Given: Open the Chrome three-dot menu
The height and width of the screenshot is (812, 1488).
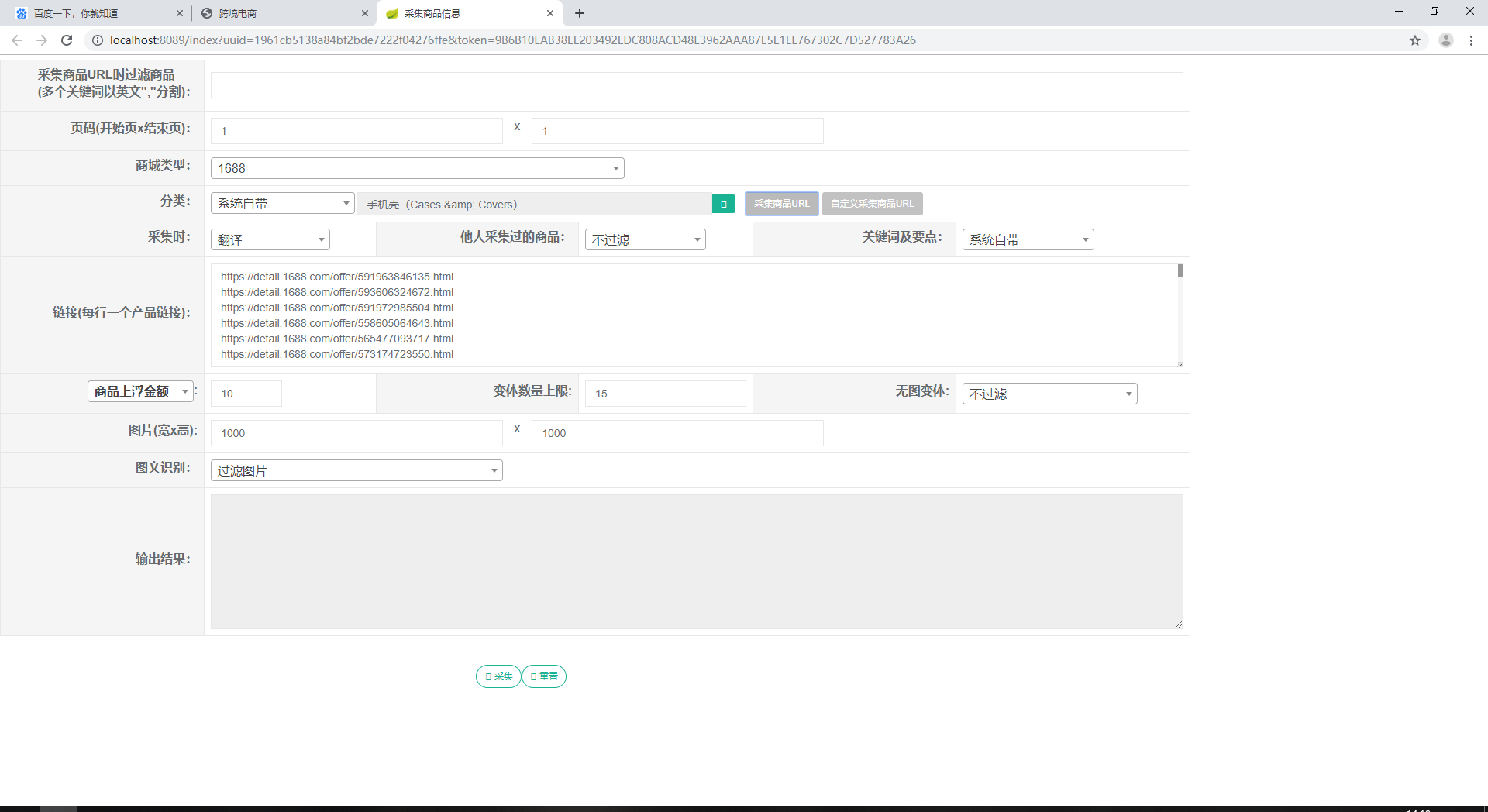Looking at the screenshot, I should [x=1471, y=40].
